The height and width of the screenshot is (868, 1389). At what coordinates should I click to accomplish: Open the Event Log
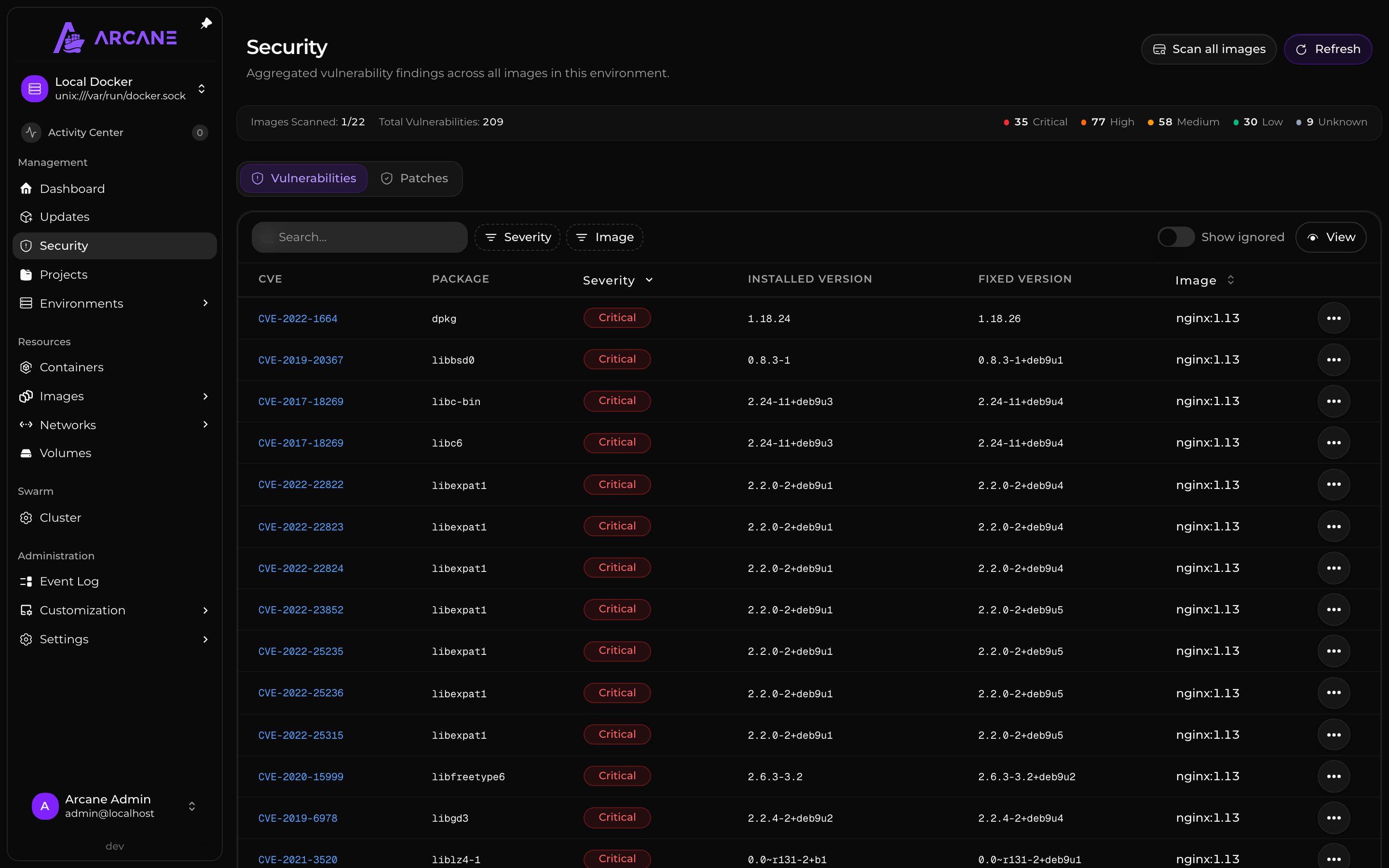click(115, 582)
